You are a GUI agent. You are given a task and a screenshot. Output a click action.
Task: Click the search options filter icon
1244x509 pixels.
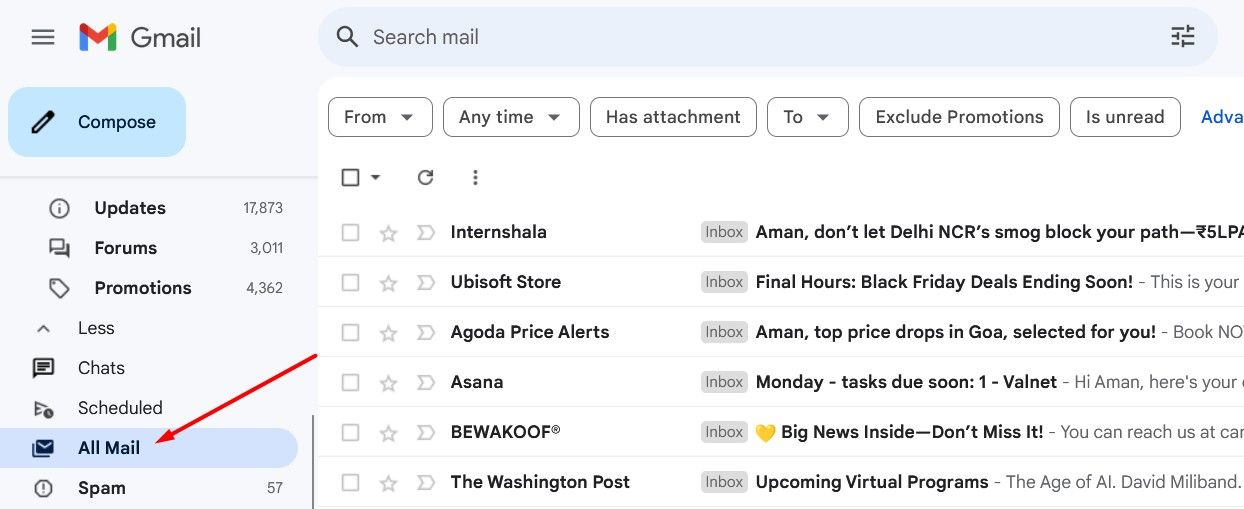tap(1183, 37)
